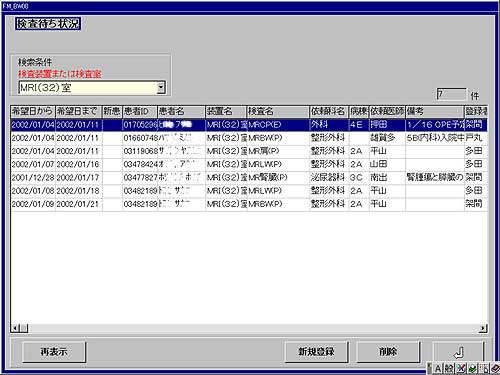The height and width of the screenshot is (375, 500).
Task: Click the 患者名 column header
Action: [x=181, y=111]
